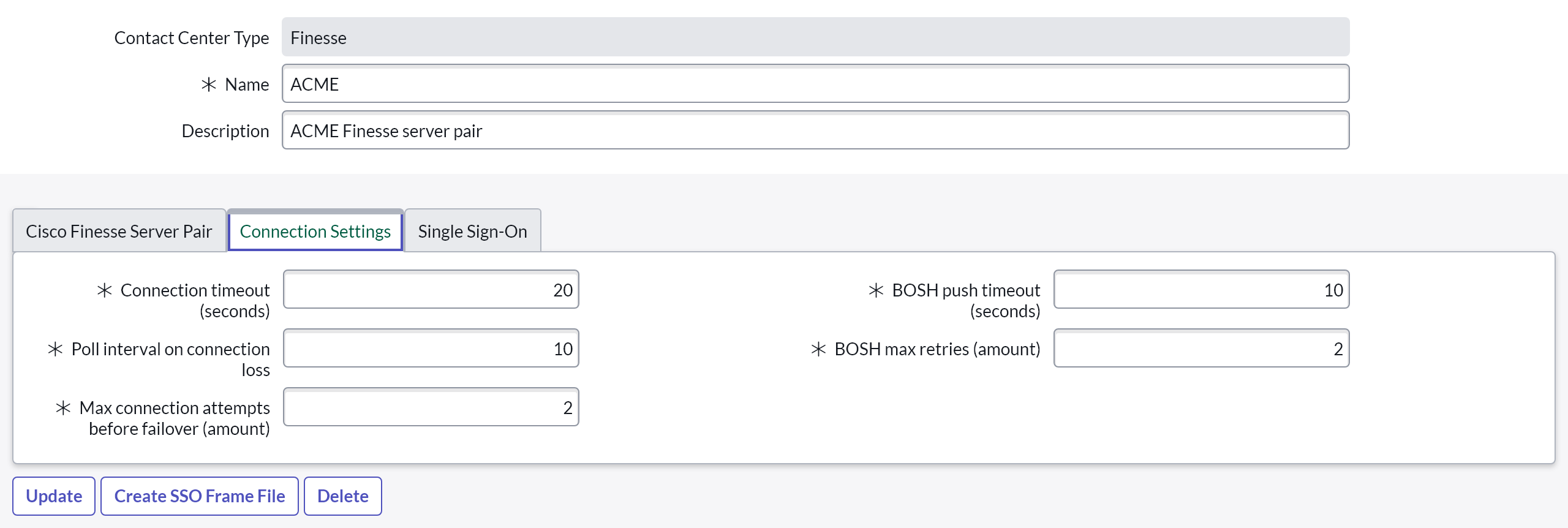Click the asterisk beside BOSH max retries
Viewport: 1568px width, 528px height.
click(x=819, y=349)
